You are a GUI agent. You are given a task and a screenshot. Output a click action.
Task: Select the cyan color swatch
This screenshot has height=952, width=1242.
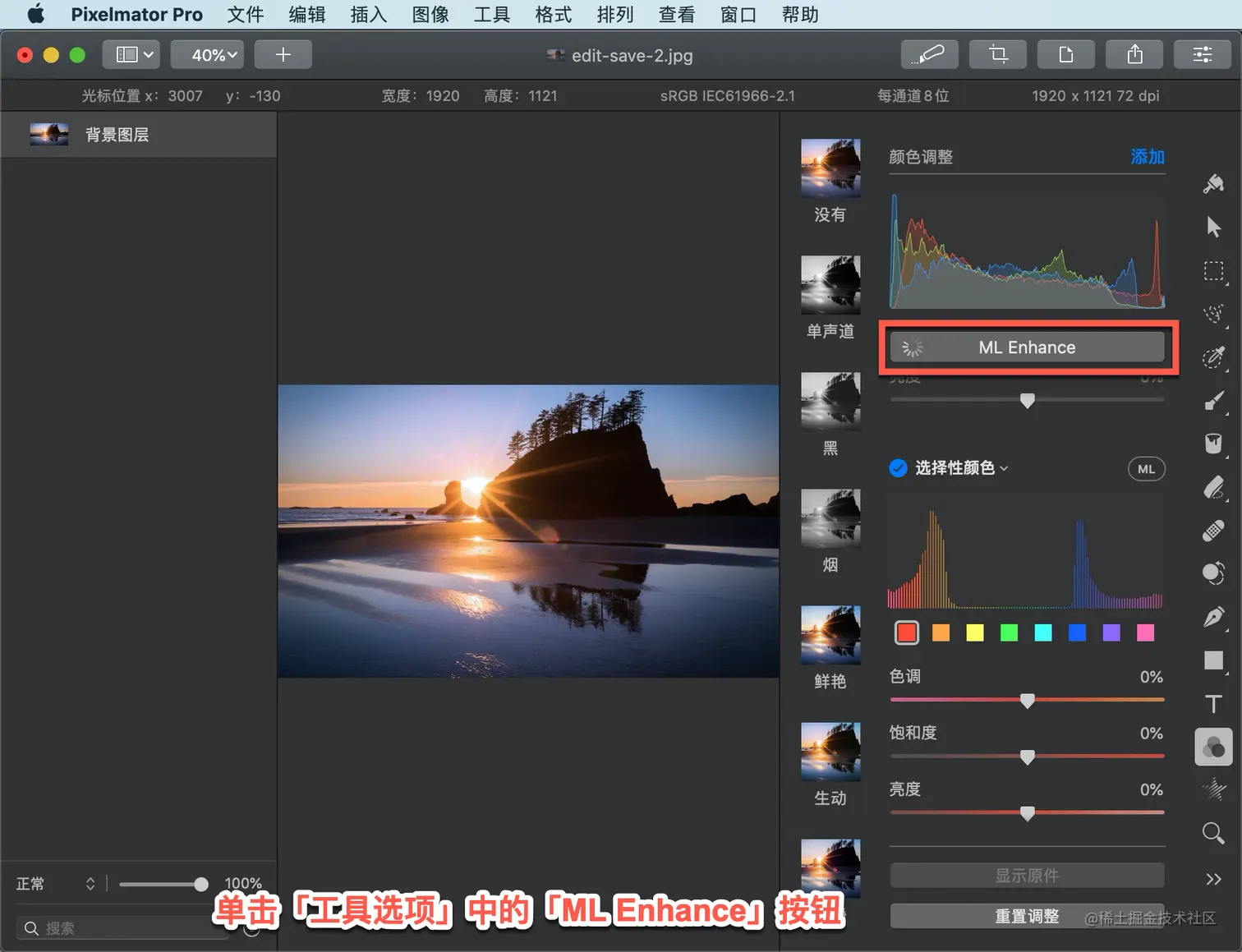1043,632
